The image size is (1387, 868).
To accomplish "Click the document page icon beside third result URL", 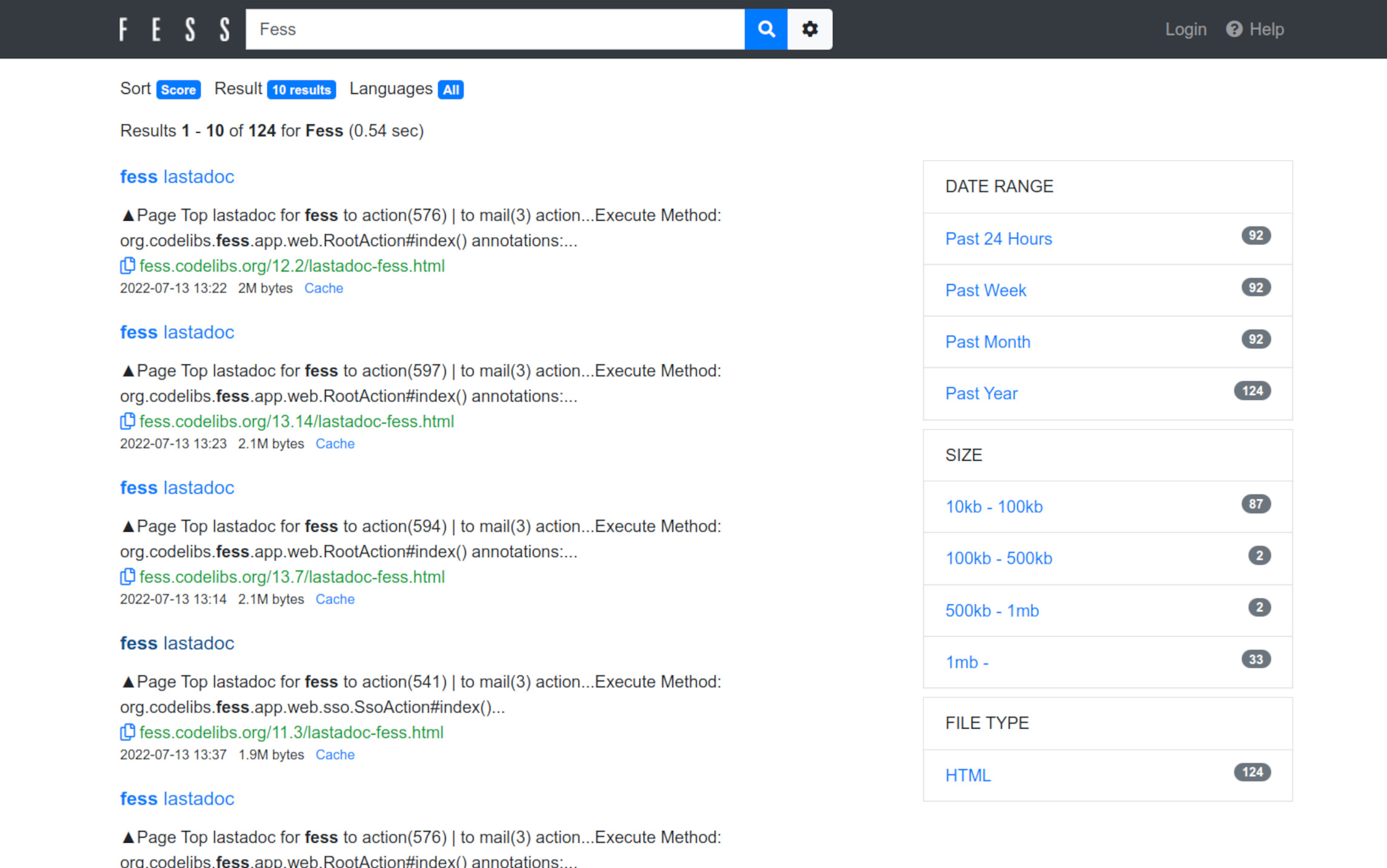I will click(127, 576).
